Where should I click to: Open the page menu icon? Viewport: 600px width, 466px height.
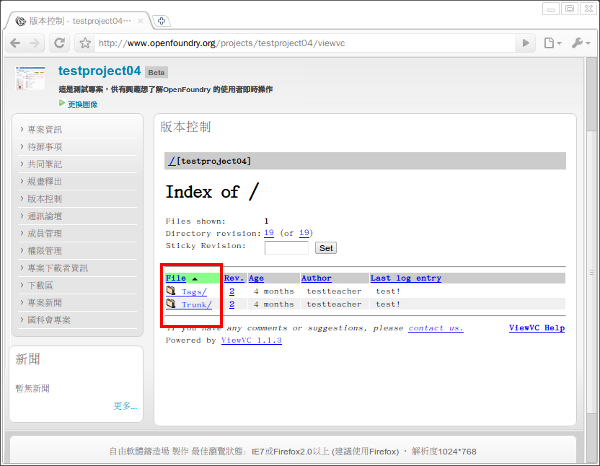[x=553, y=43]
